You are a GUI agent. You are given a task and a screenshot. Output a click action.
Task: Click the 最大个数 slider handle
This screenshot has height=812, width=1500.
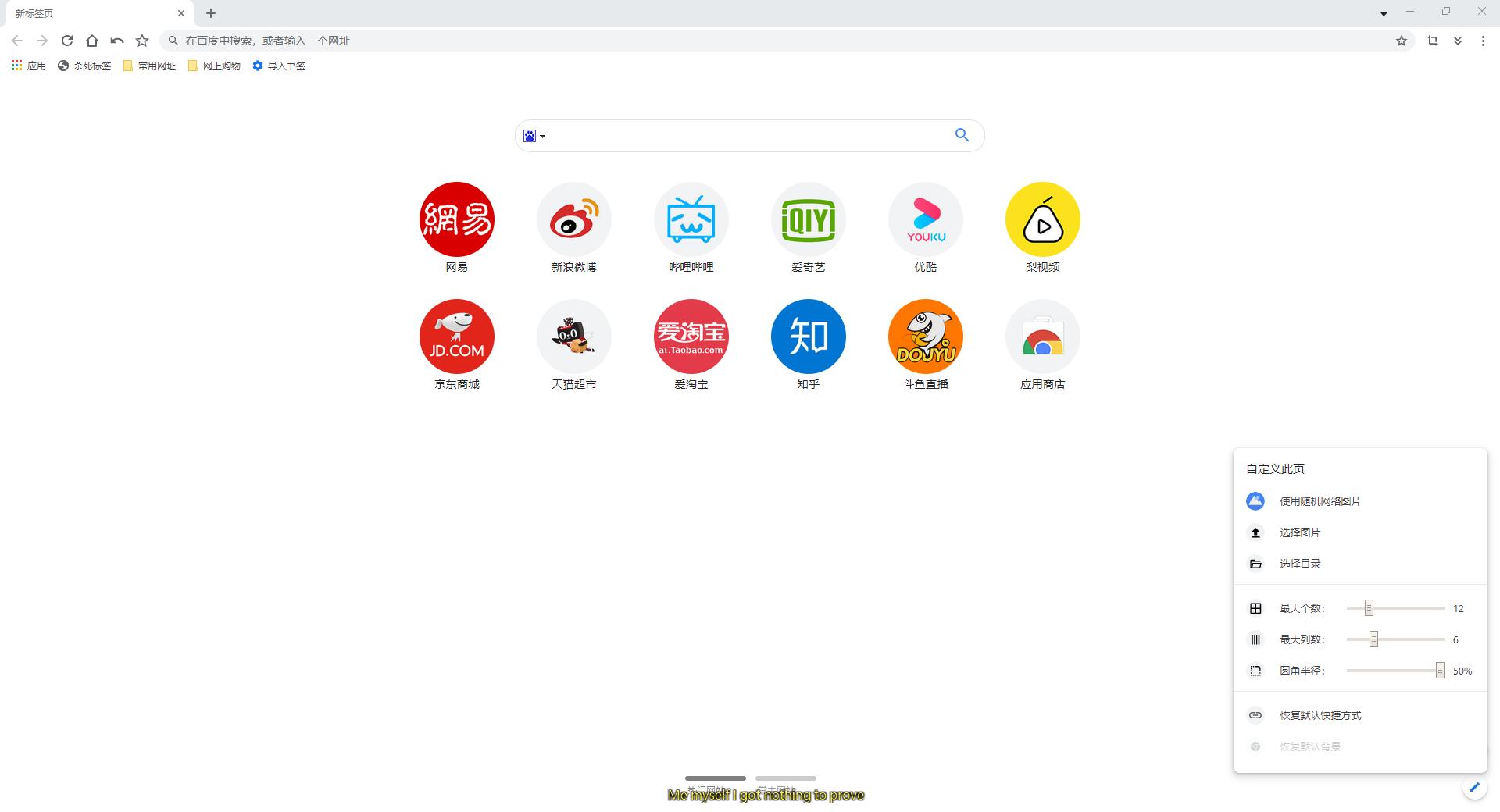(x=1369, y=608)
